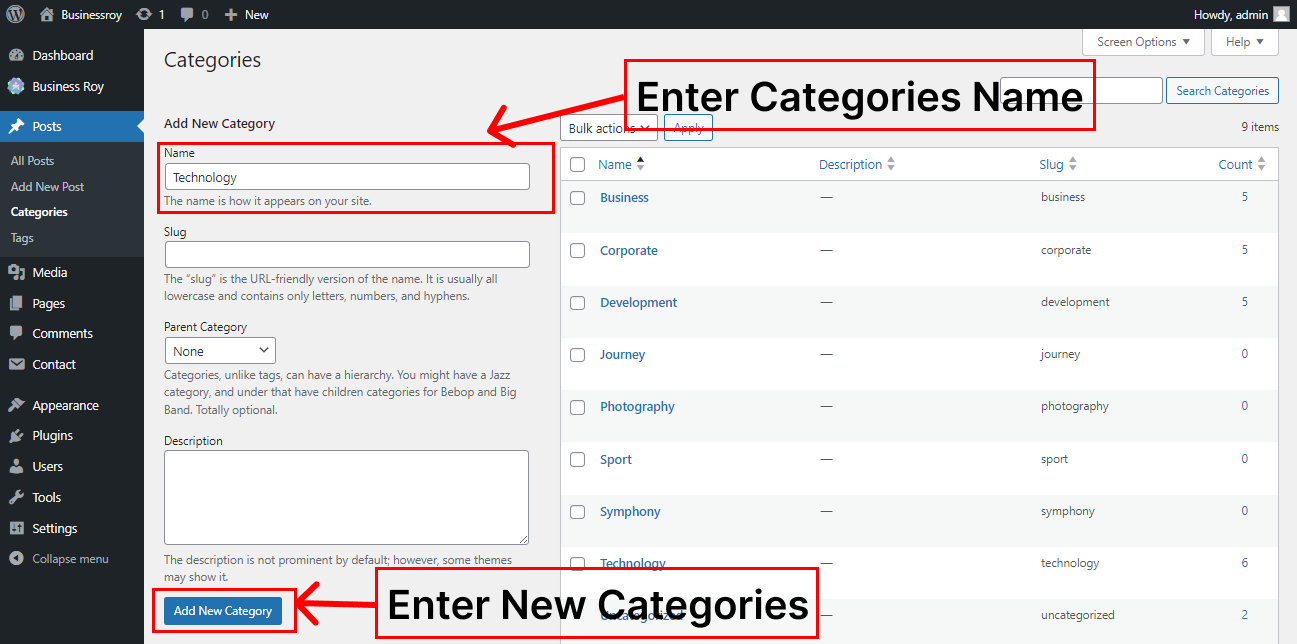
Task: Expand the Screen Options panel
Action: [1143, 42]
